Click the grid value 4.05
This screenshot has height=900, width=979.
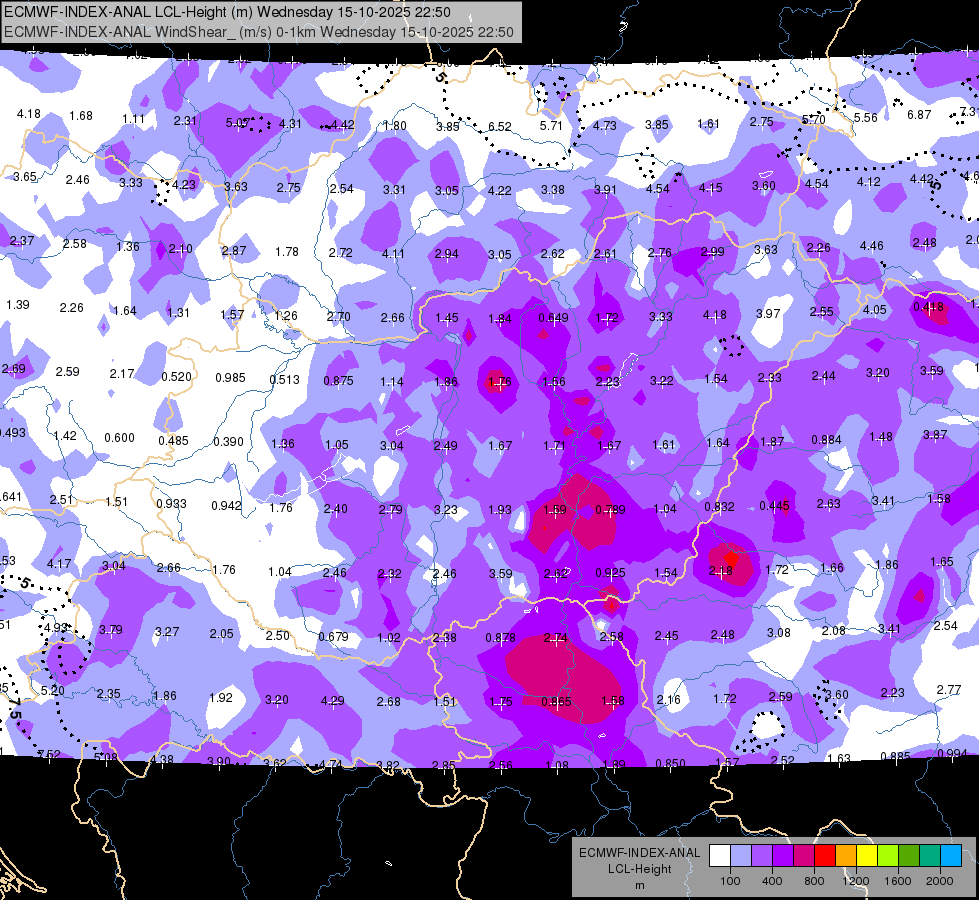875,309
